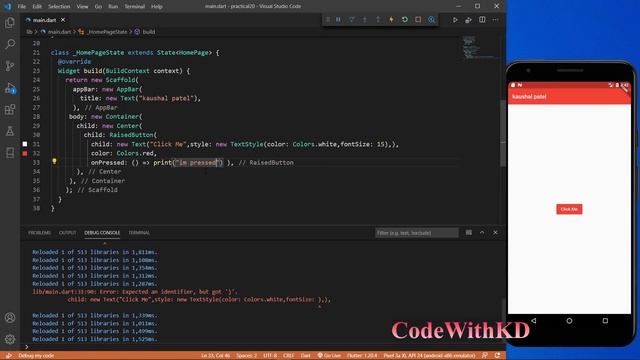Tap the emulator Home navigation button
This screenshot has width=640, height=360.
[569, 321]
